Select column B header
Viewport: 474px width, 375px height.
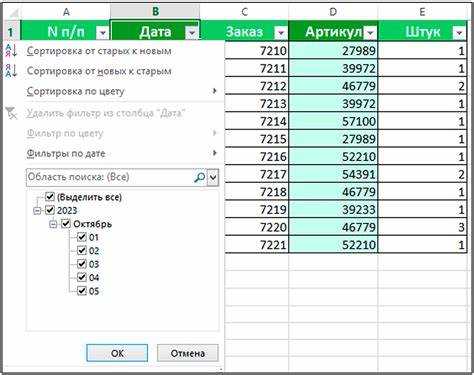[155, 12]
